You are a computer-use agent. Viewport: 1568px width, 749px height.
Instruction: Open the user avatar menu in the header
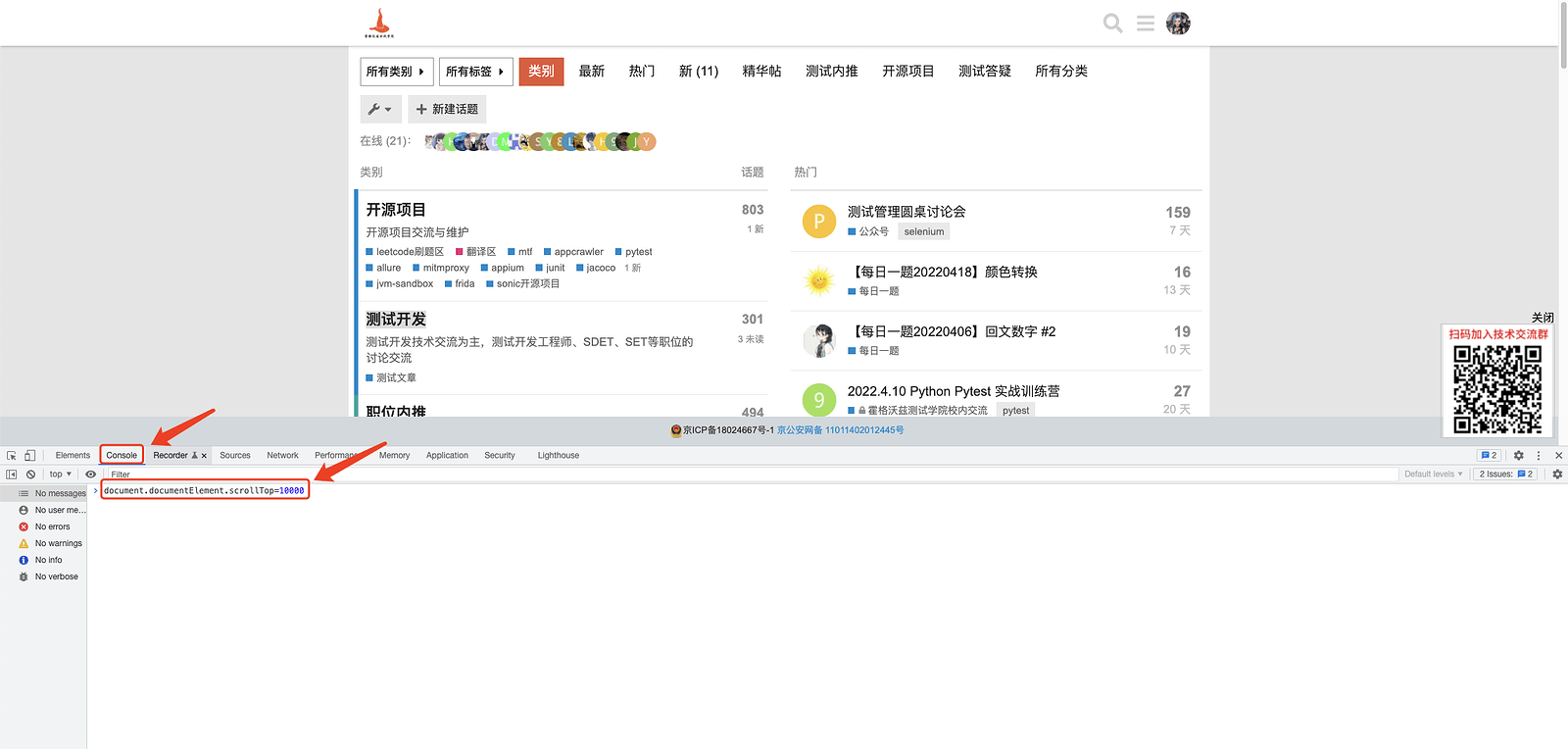click(1179, 23)
